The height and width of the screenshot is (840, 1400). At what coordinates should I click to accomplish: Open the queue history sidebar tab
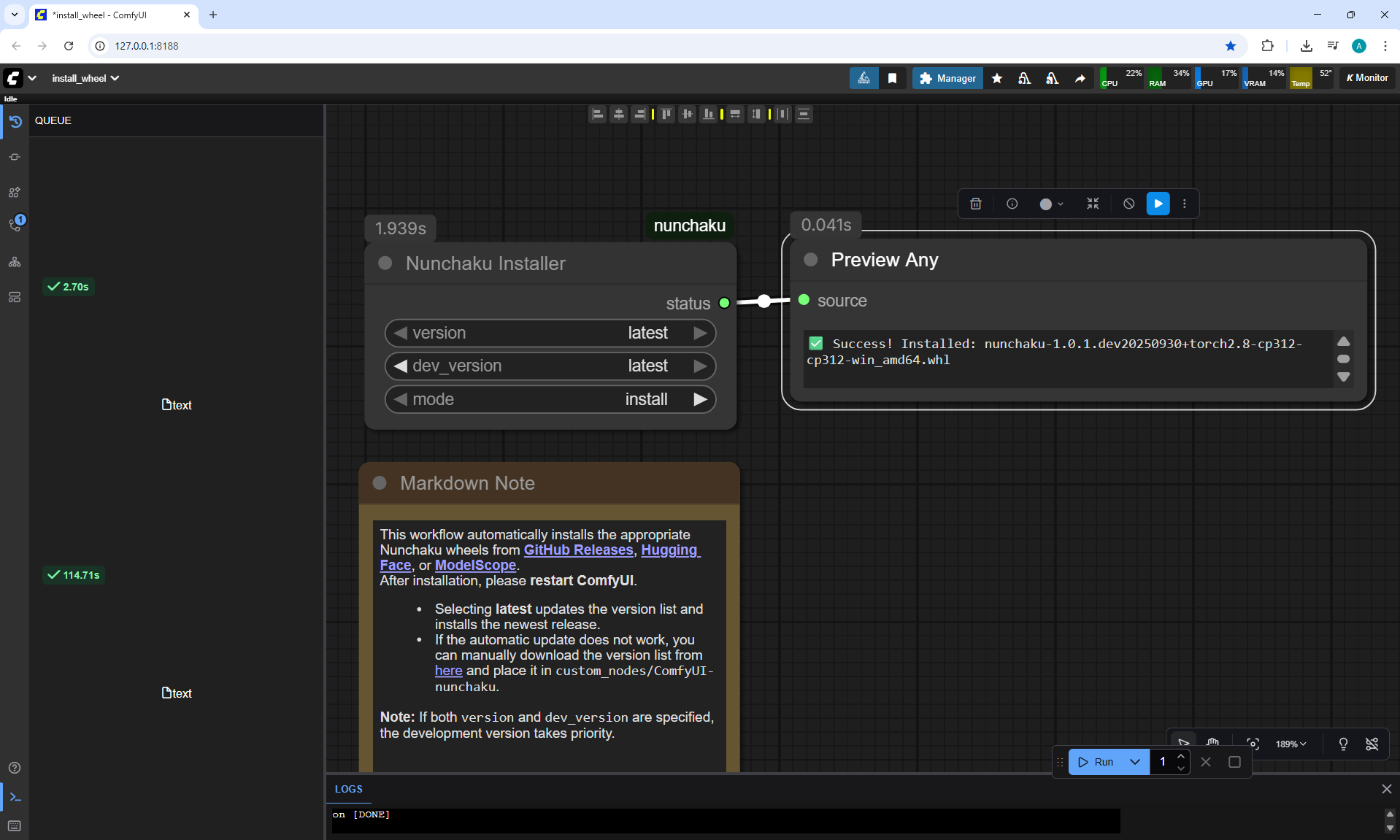[15, 121]
